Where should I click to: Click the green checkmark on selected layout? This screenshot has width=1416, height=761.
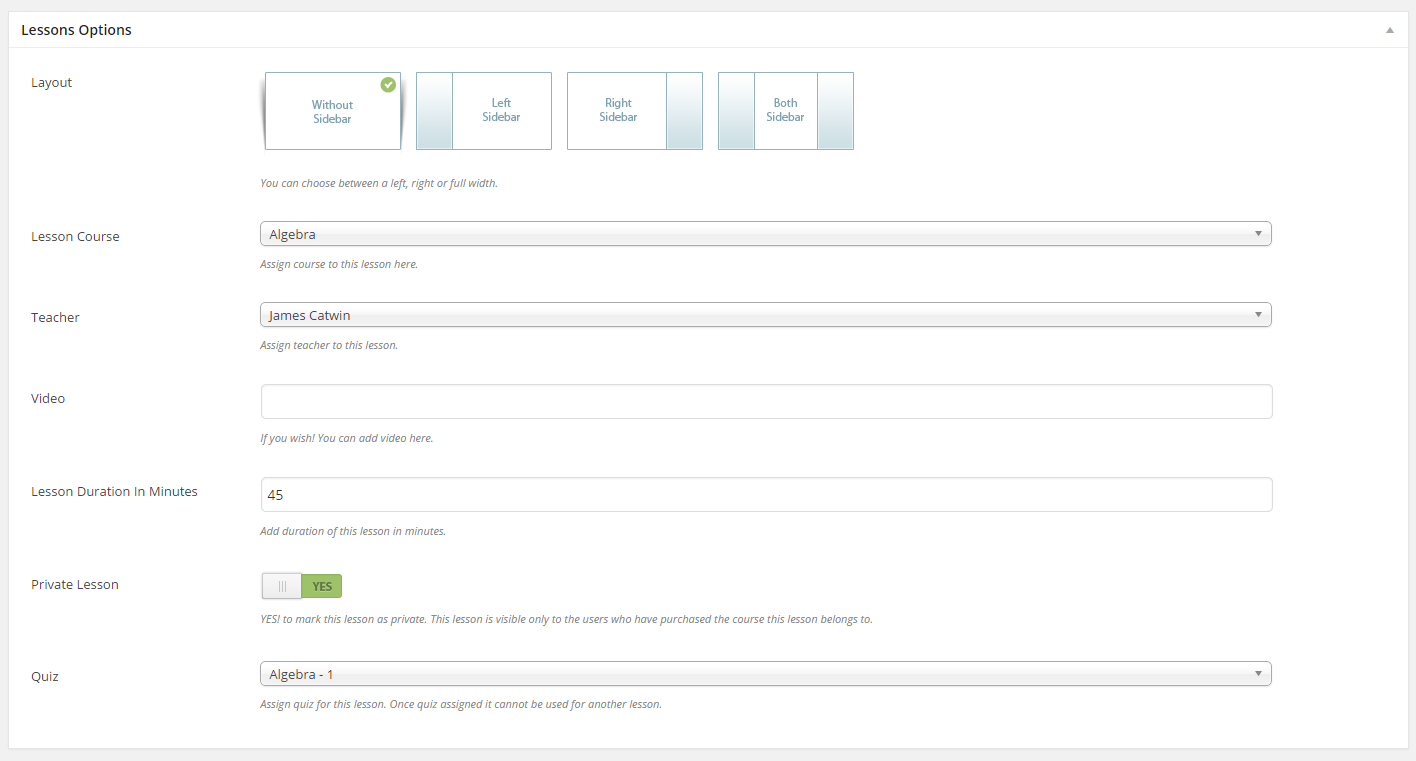[x=388, y=85]
